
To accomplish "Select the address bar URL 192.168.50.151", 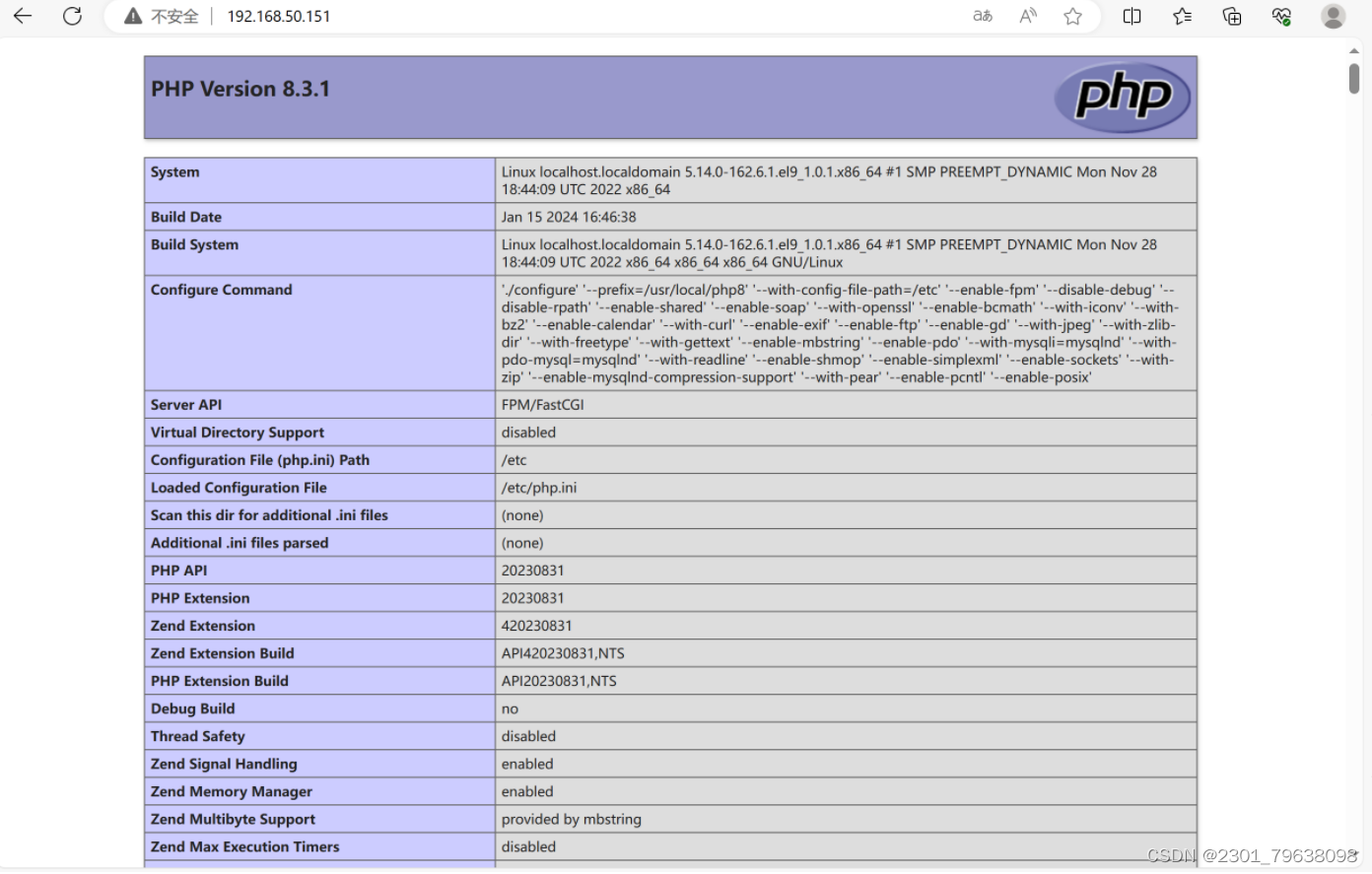I will 279,16.
